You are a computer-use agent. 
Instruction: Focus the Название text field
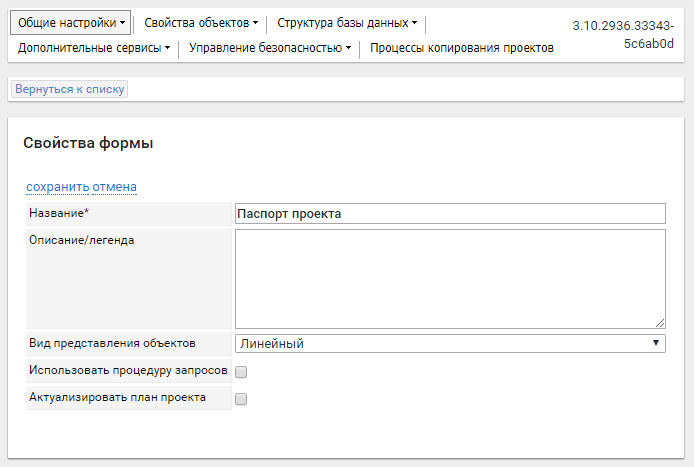[450, 214]
